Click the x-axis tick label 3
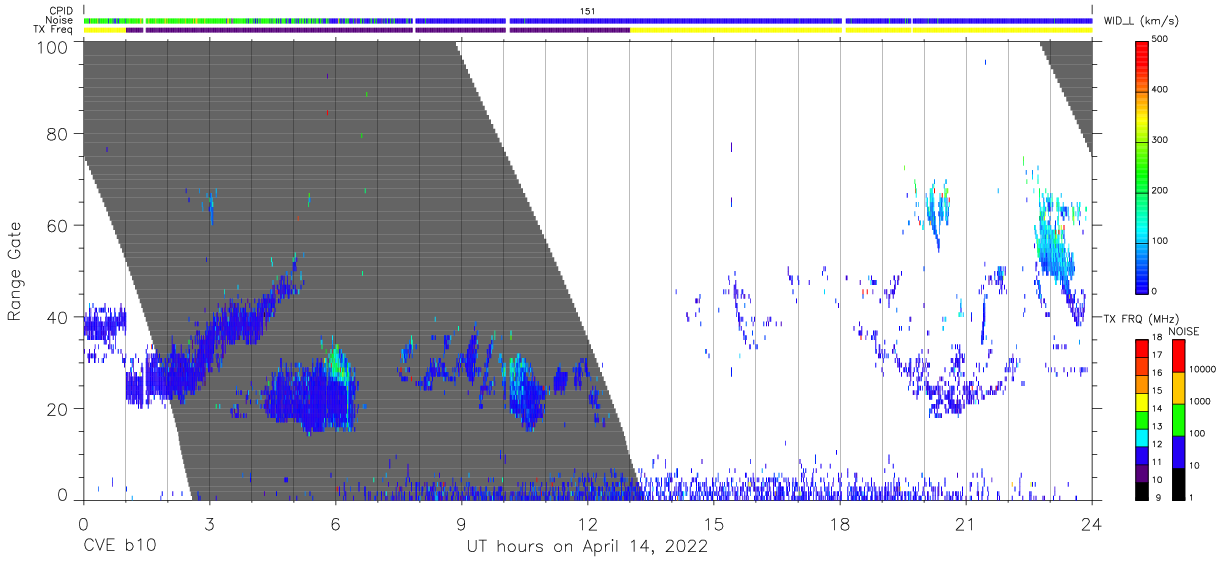The image size is (1228, 567). [x=209, y=524]
